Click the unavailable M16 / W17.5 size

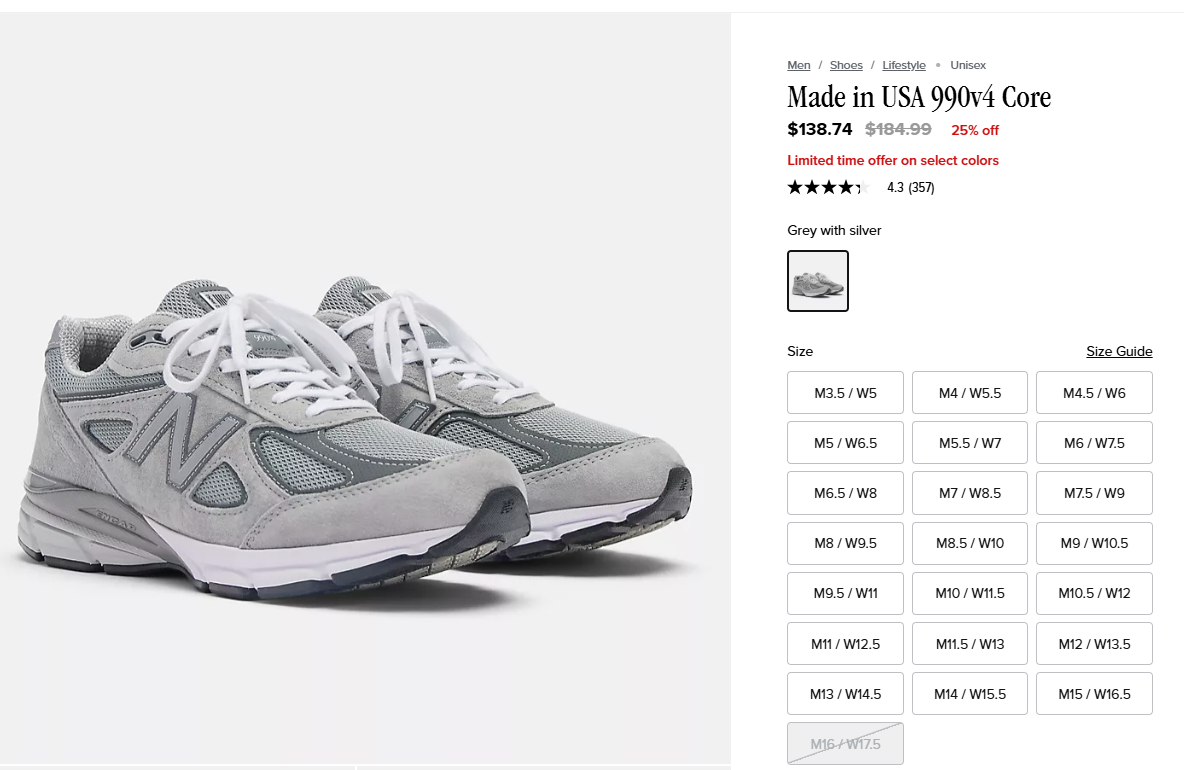[845, 744]
